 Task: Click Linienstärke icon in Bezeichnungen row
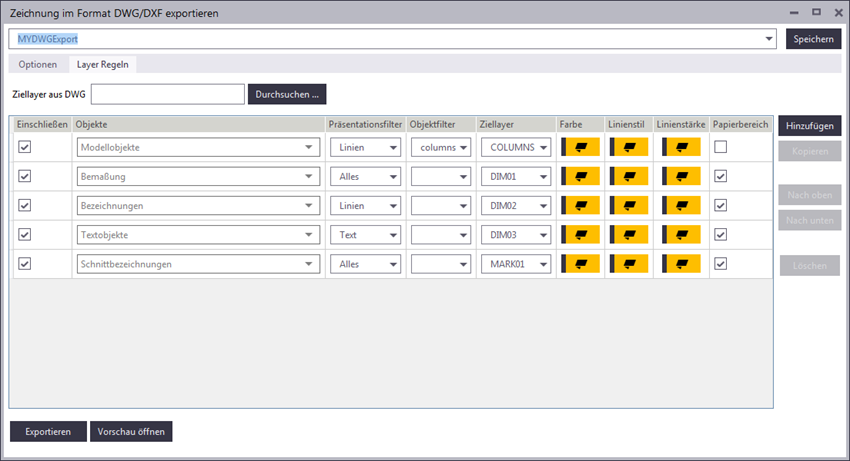[x=680, y=205]
